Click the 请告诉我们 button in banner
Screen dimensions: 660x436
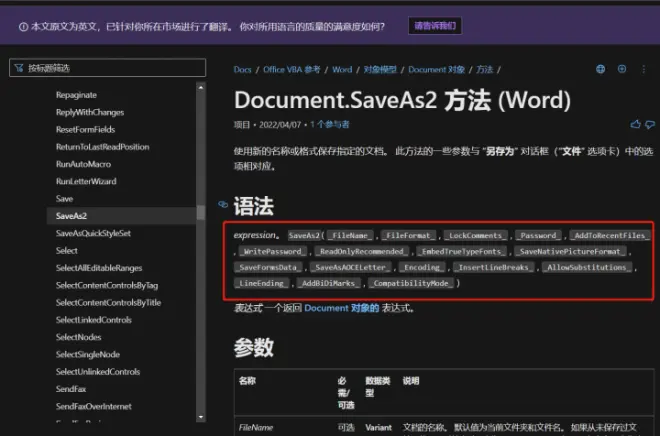click(x=435, y=26)
